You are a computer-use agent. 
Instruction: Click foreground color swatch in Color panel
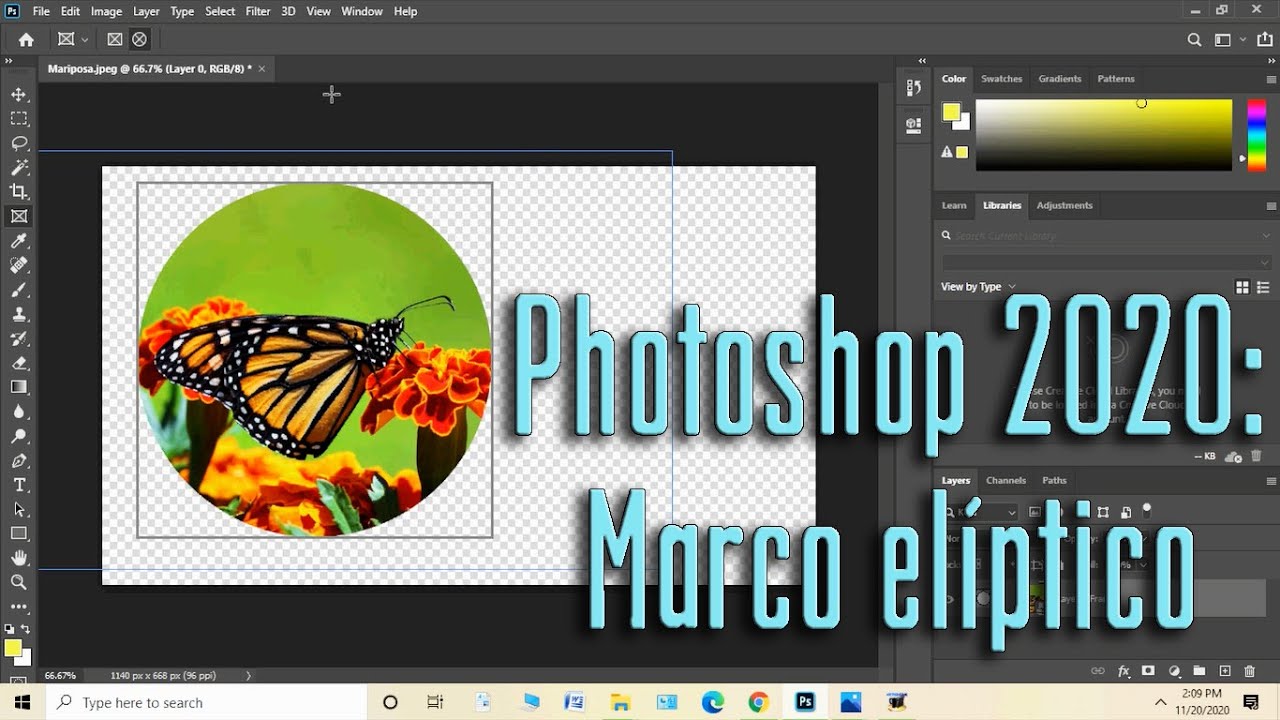point(951,112)
